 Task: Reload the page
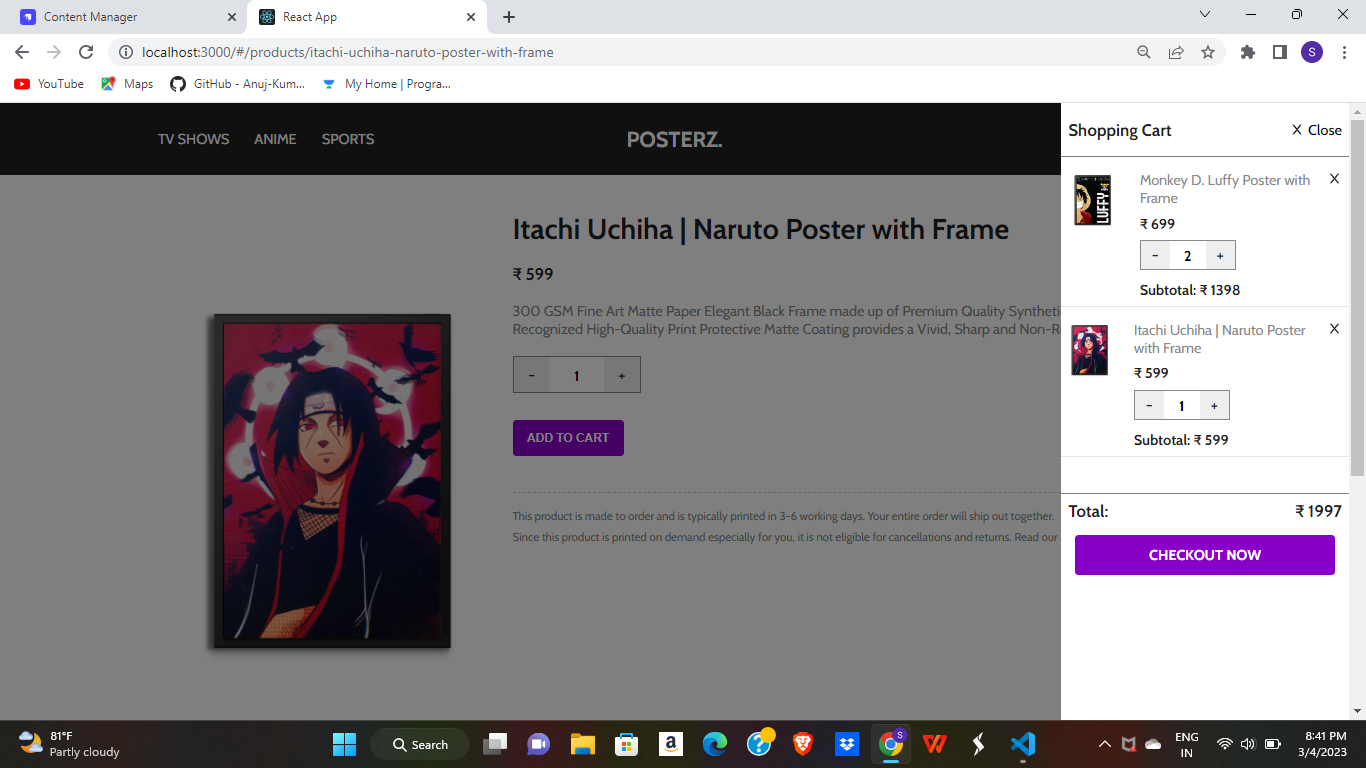point(86,52)
